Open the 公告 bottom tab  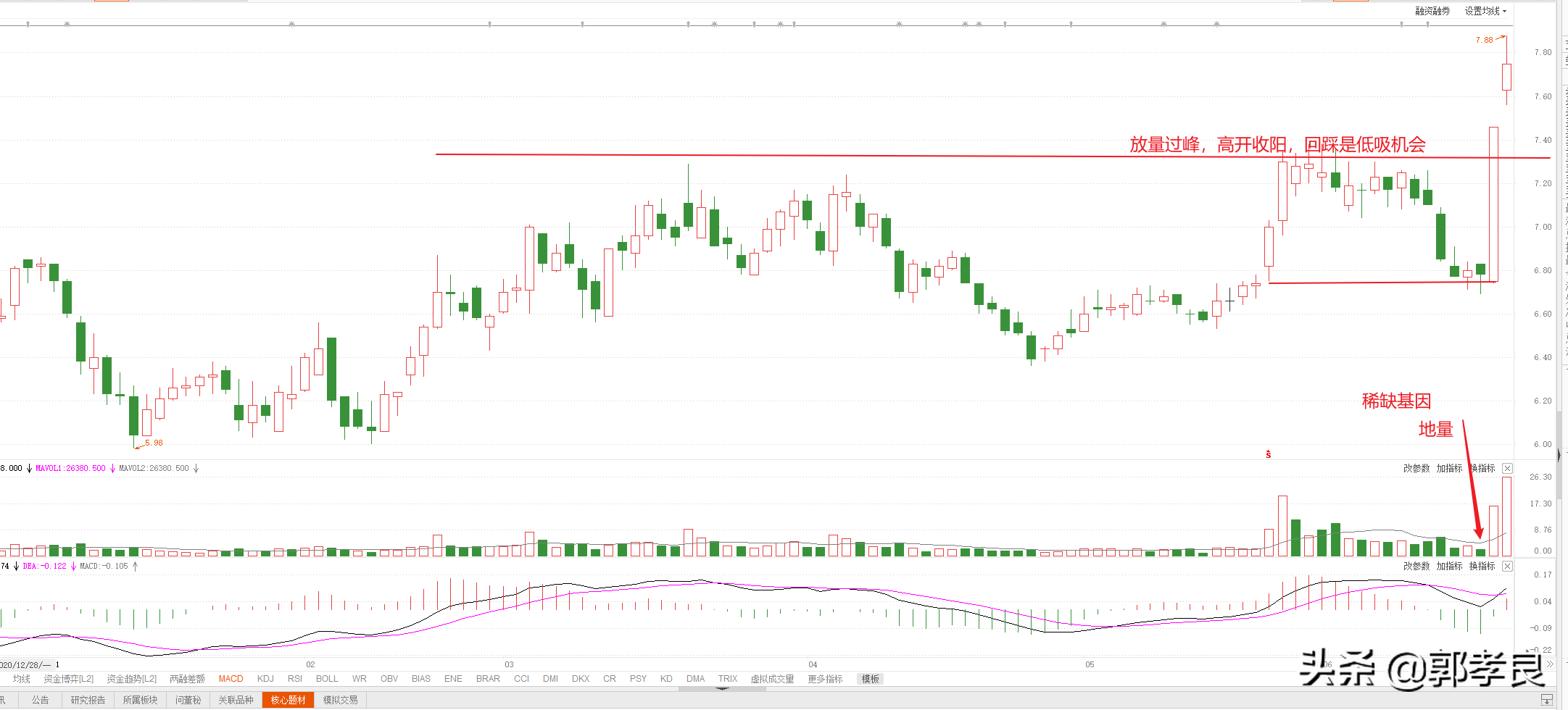[41, 700]
